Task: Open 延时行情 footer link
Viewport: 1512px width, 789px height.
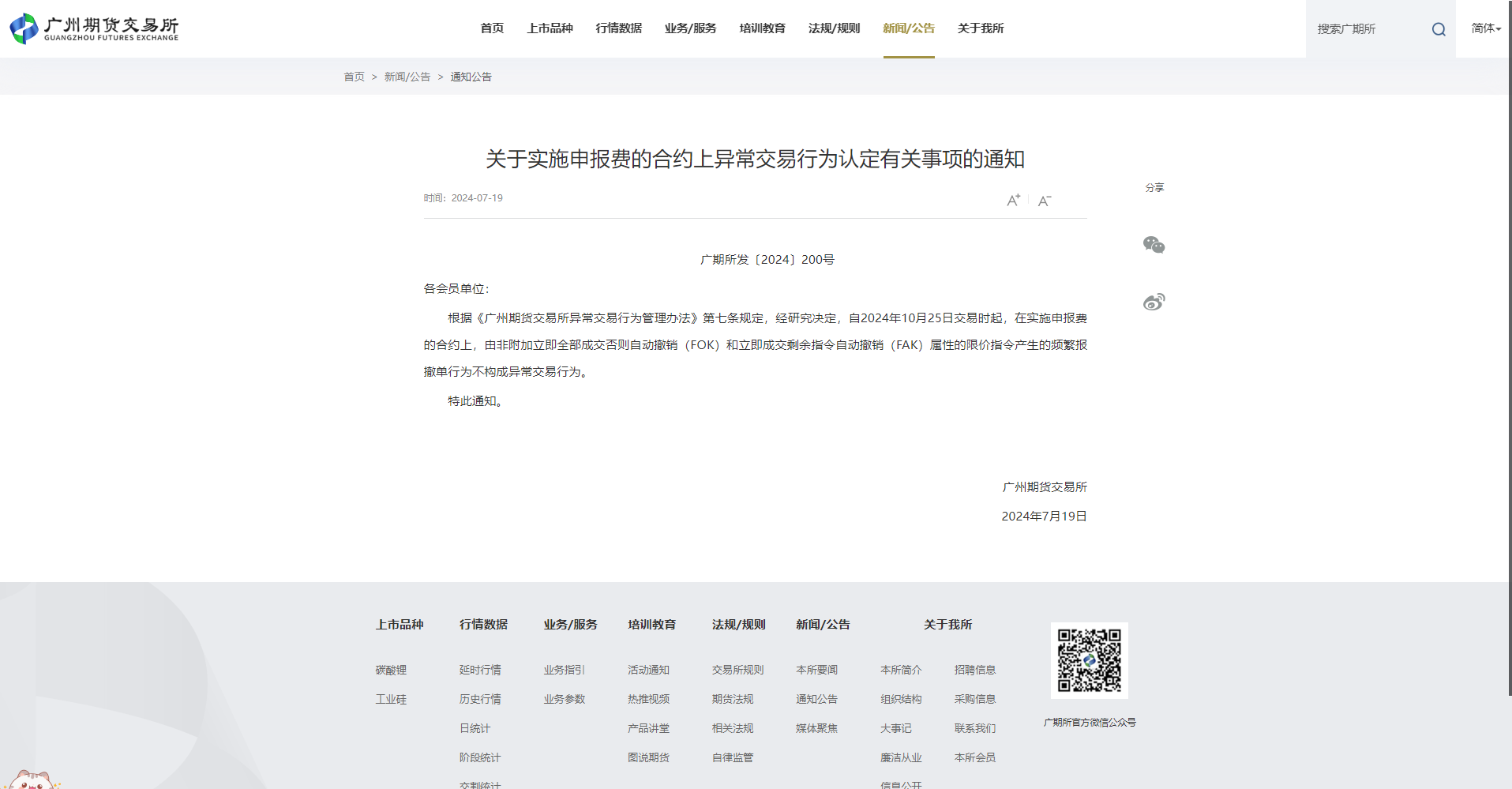Action: click(480, 670)
